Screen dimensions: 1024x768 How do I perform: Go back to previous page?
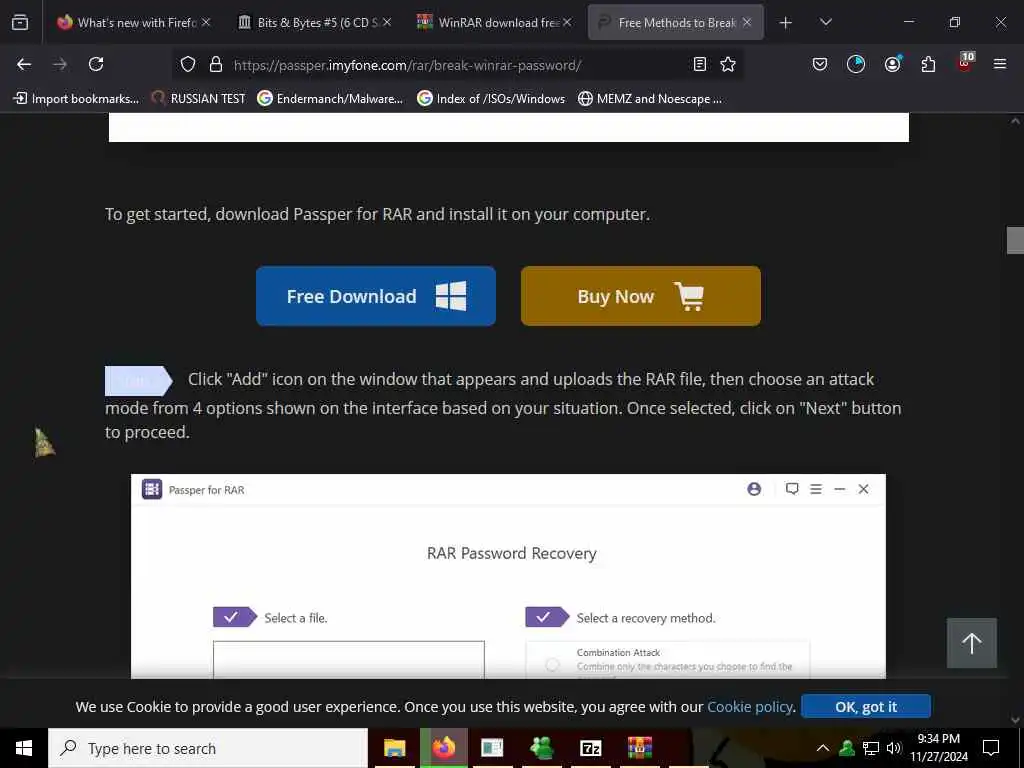point(24,64)
